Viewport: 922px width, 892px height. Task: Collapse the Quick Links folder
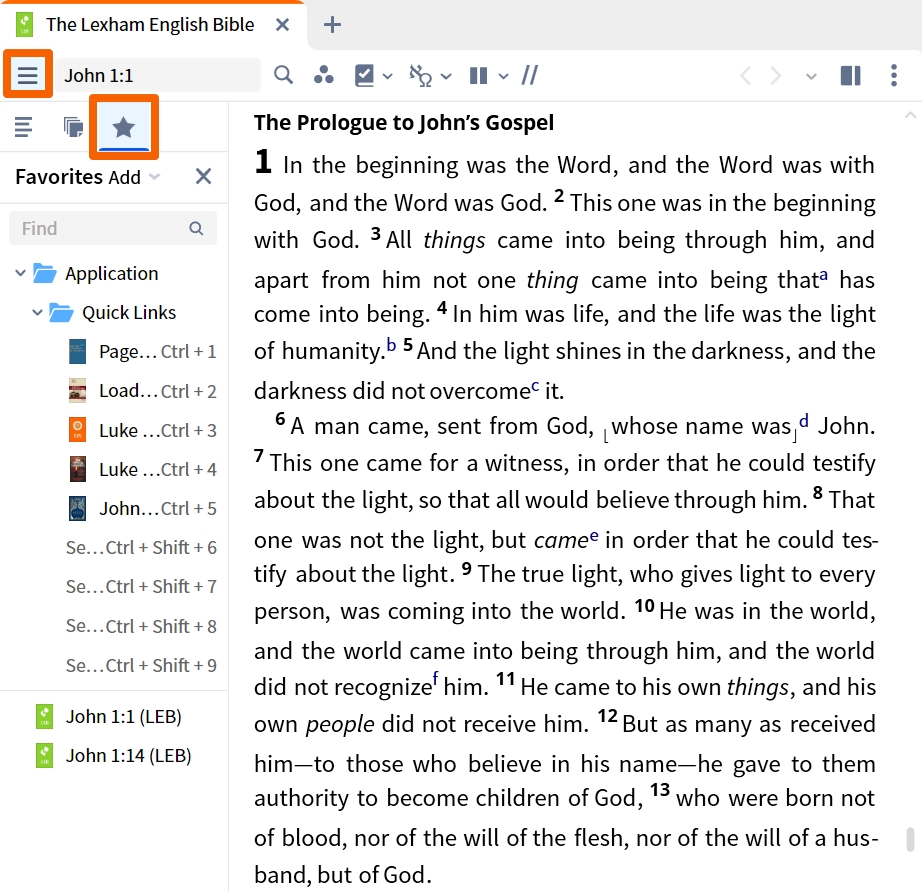[37, 312]
